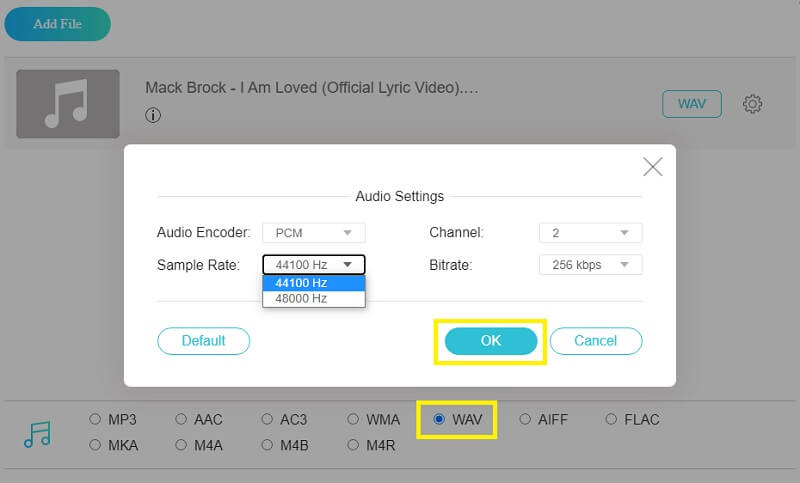The image size is (800, 483).
Task: Expand the Bitrate 256 kbps dropdown
Action: tap(590, 265)
